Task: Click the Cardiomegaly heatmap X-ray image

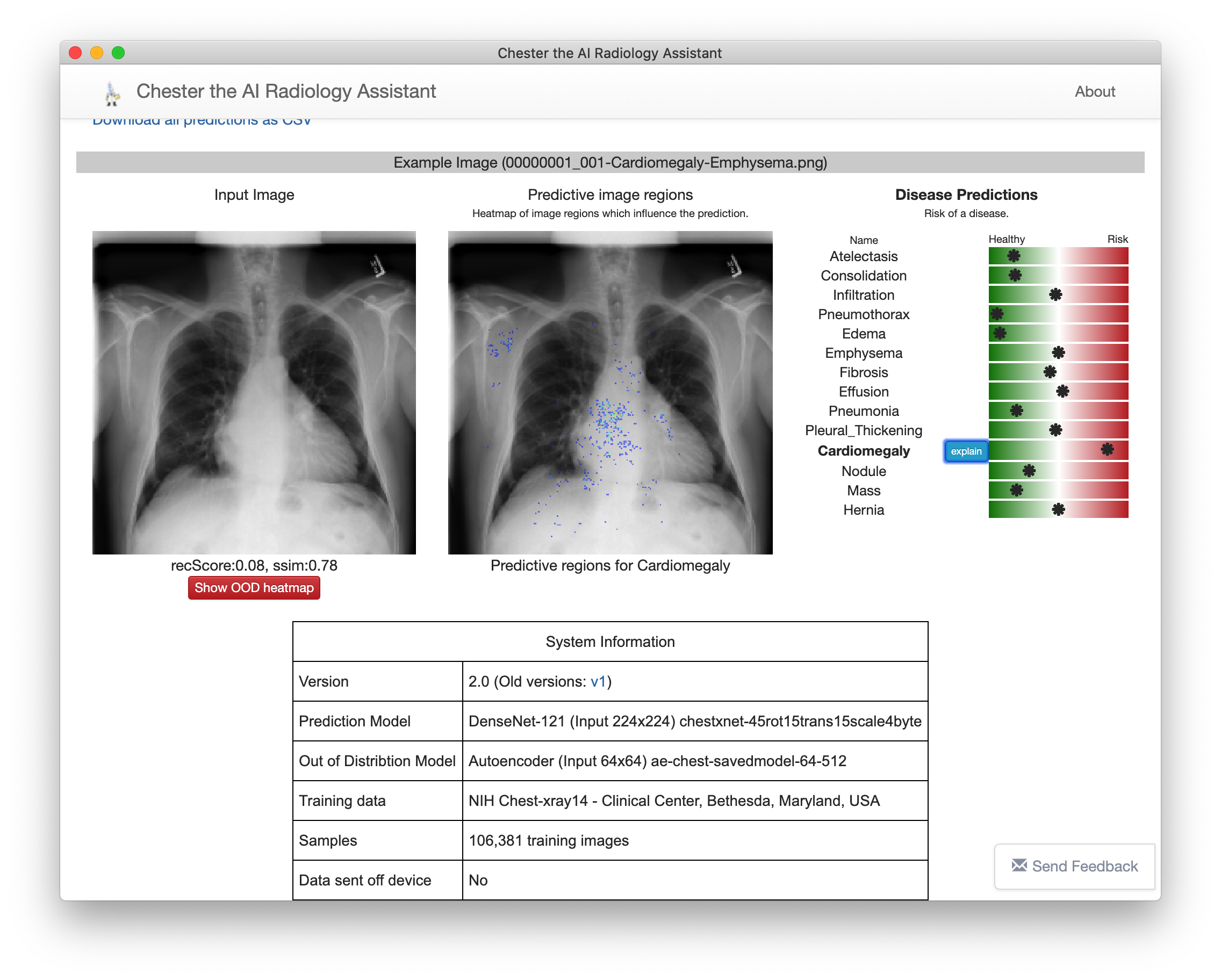Action: tap(610, 392)
